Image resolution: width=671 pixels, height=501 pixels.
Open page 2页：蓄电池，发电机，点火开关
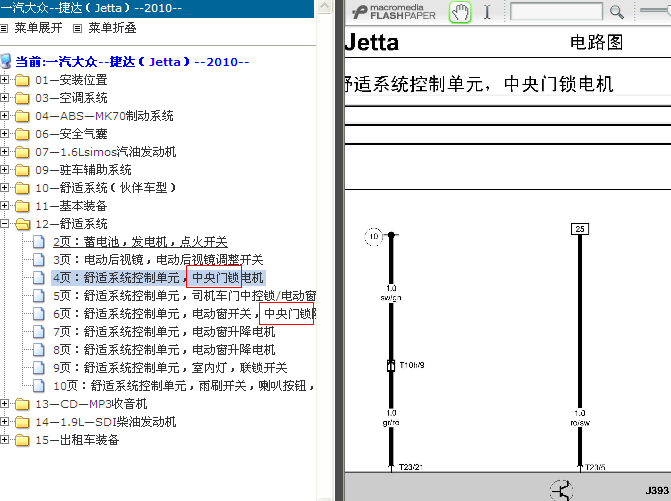140,242
